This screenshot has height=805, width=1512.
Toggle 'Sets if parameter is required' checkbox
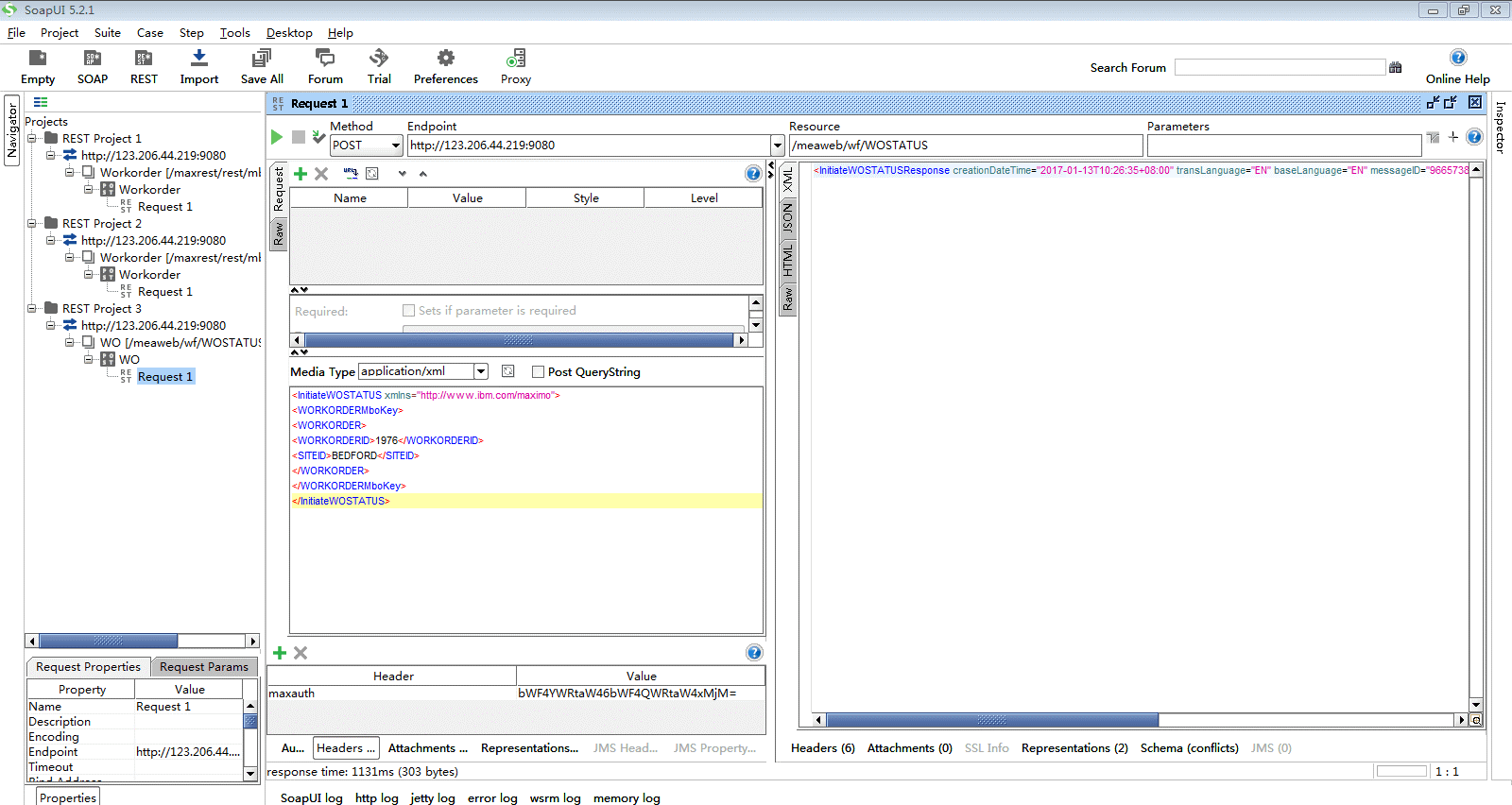coord(409,310)
